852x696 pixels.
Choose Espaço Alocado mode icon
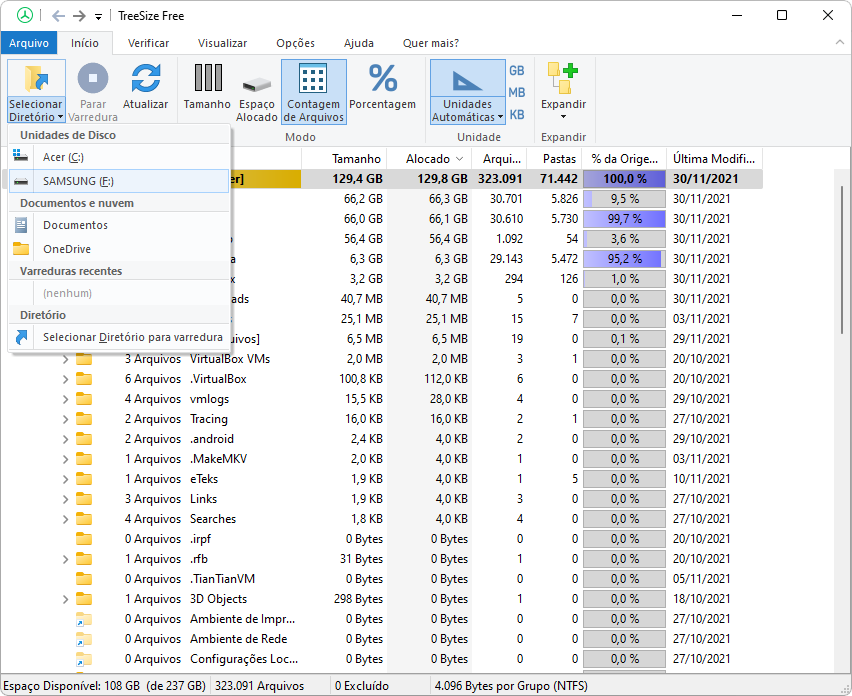click(x=256, y=85)
